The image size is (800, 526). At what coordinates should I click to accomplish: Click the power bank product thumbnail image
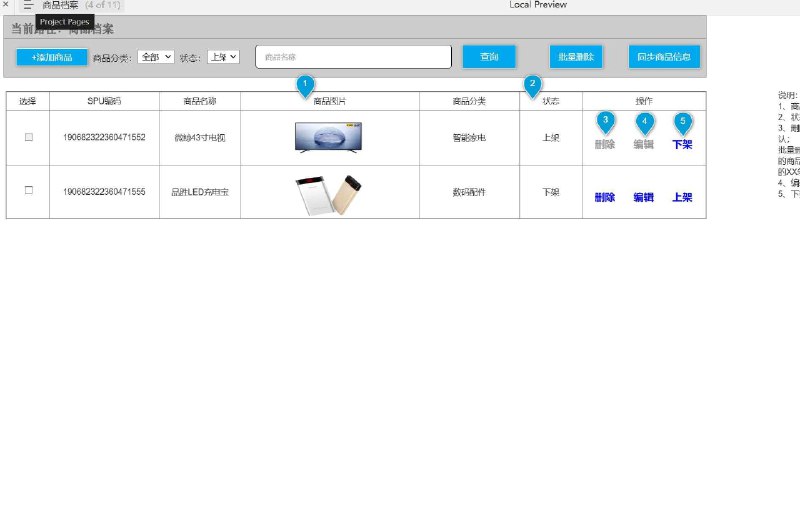click(329, 195)
